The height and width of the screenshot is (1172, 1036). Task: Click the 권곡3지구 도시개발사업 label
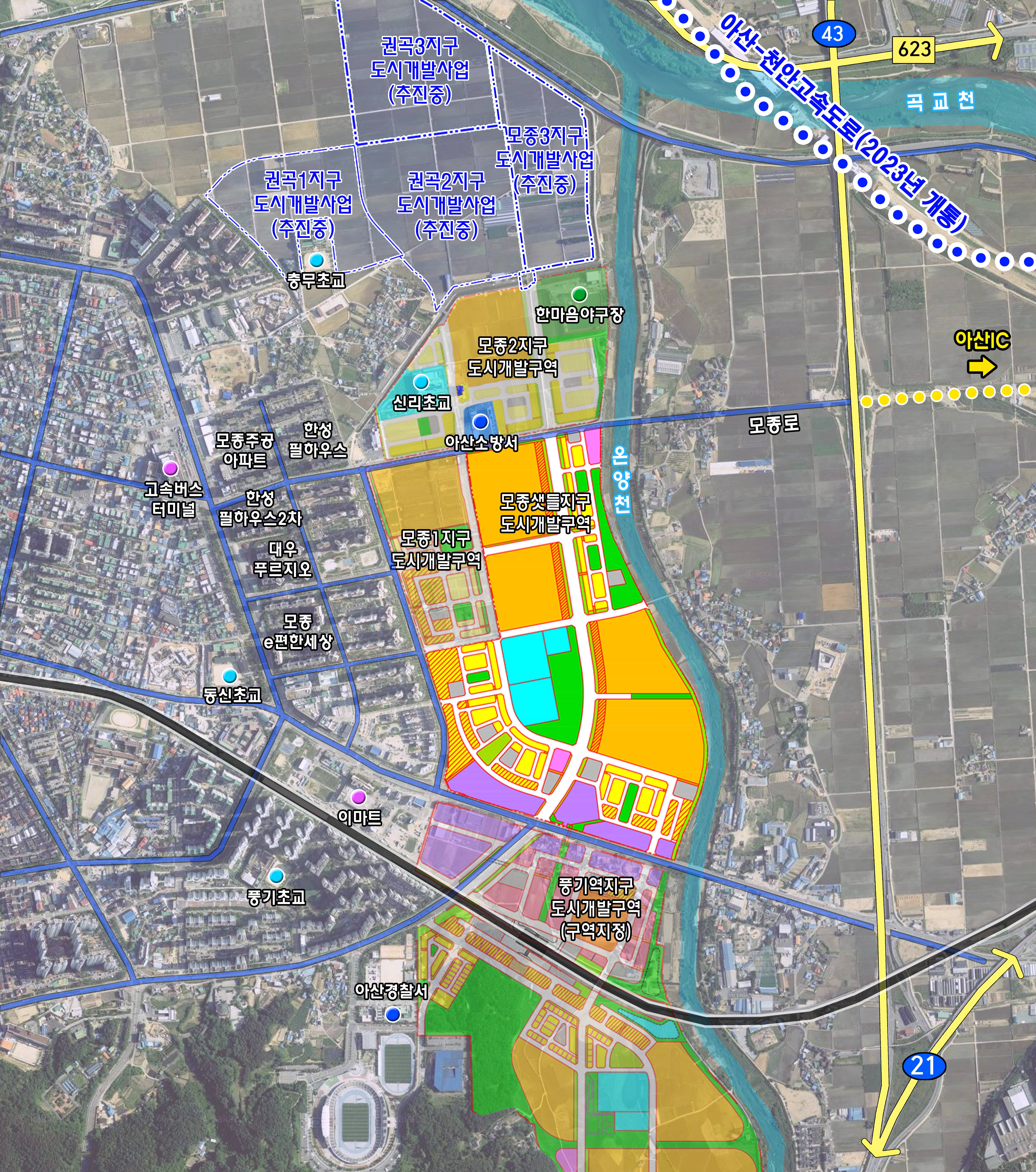pyautogui.click(x=420, y=70)
